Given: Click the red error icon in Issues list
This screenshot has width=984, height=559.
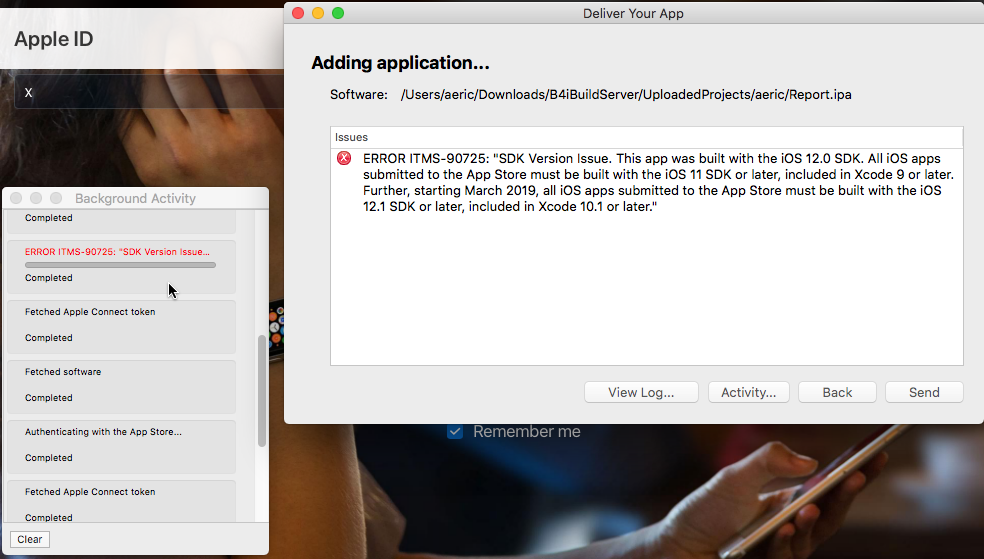Looking at the screenshot, I should (x=344, y=158).
